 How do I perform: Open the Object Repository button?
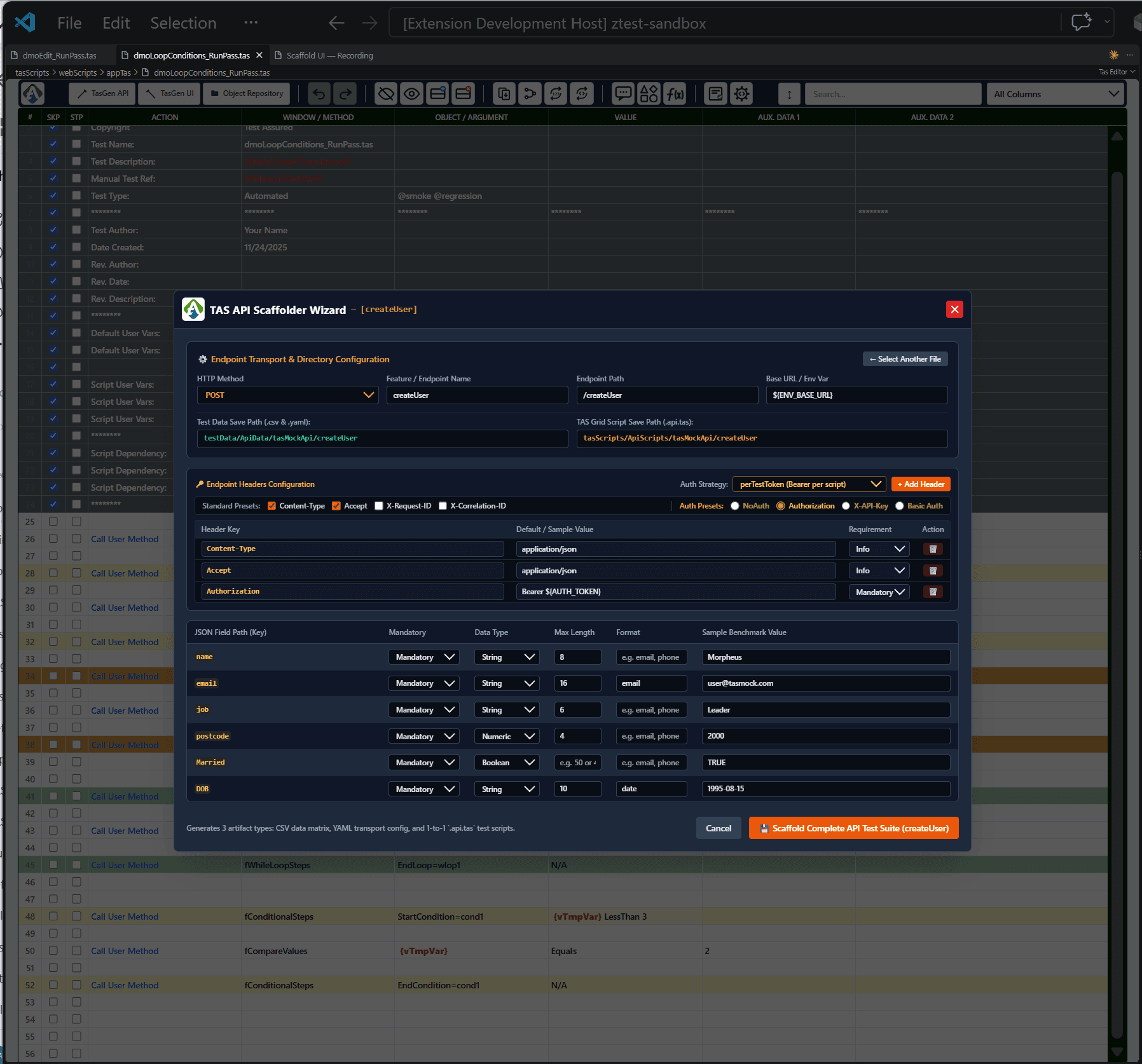[x=246, y=93]
